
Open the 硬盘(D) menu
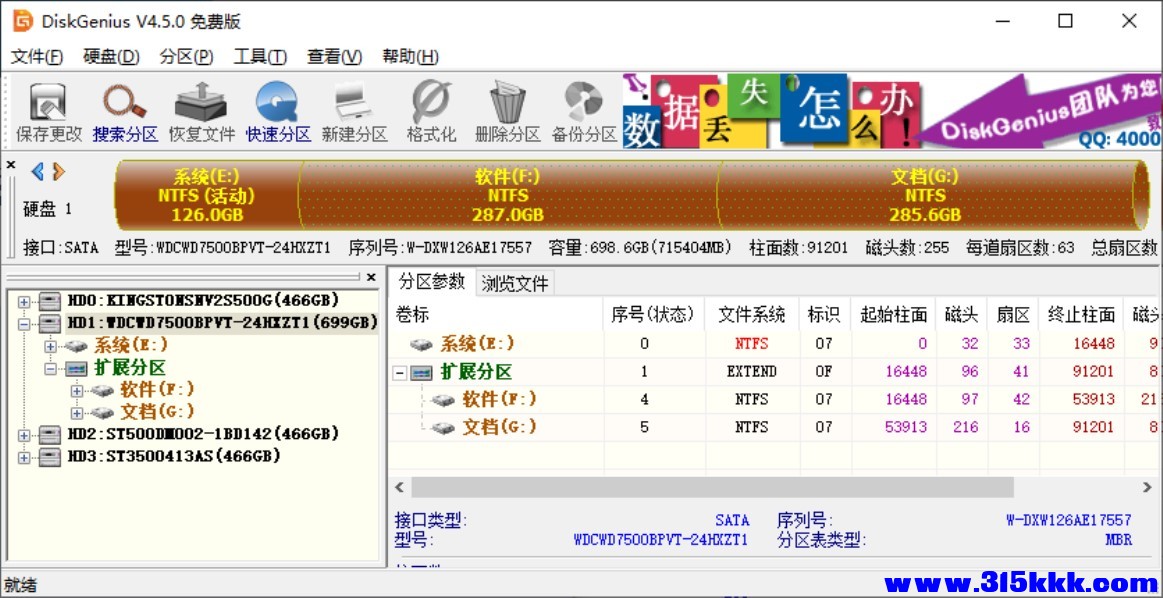(x=111, y=57)
